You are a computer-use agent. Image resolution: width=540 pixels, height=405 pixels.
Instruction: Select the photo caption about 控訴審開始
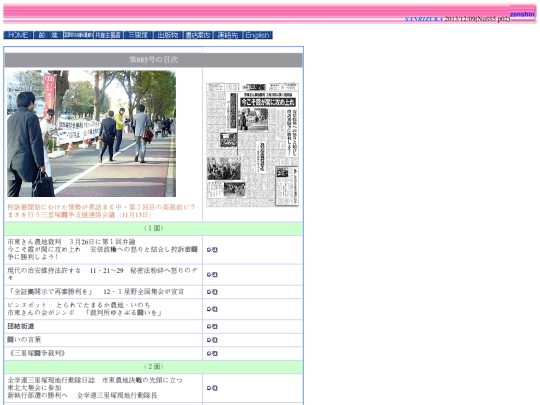(101, 211)
